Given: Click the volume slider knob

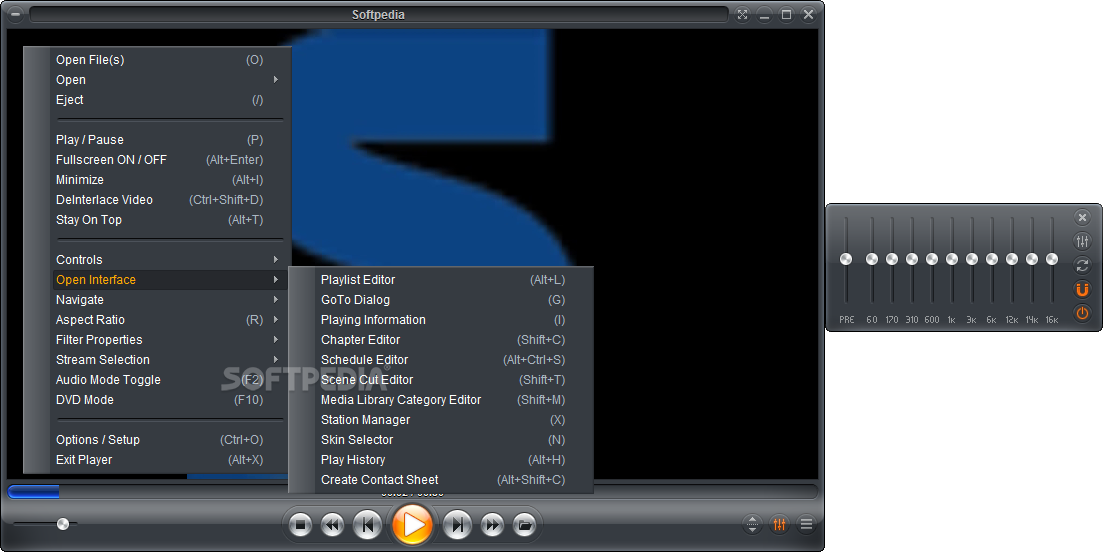Looking at the screenshot, I should (63, 524).
